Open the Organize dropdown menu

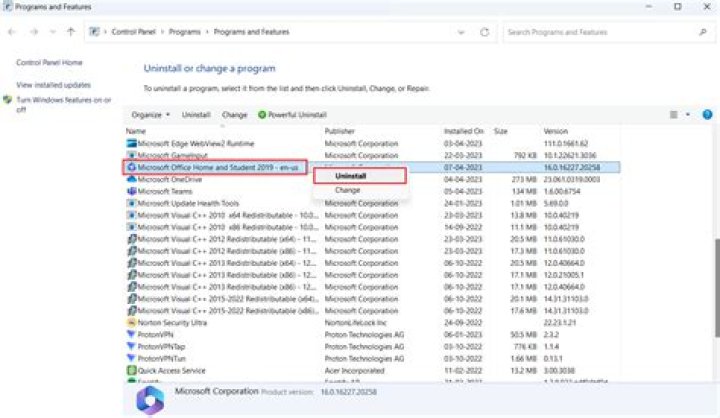[x=151, y=115]
